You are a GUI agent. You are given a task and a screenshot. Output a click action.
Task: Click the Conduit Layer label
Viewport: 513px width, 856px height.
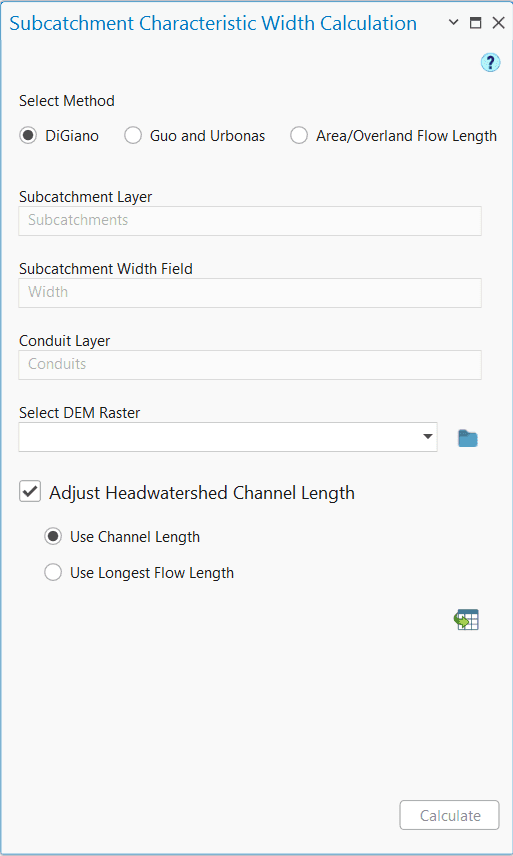click(64, 341)
